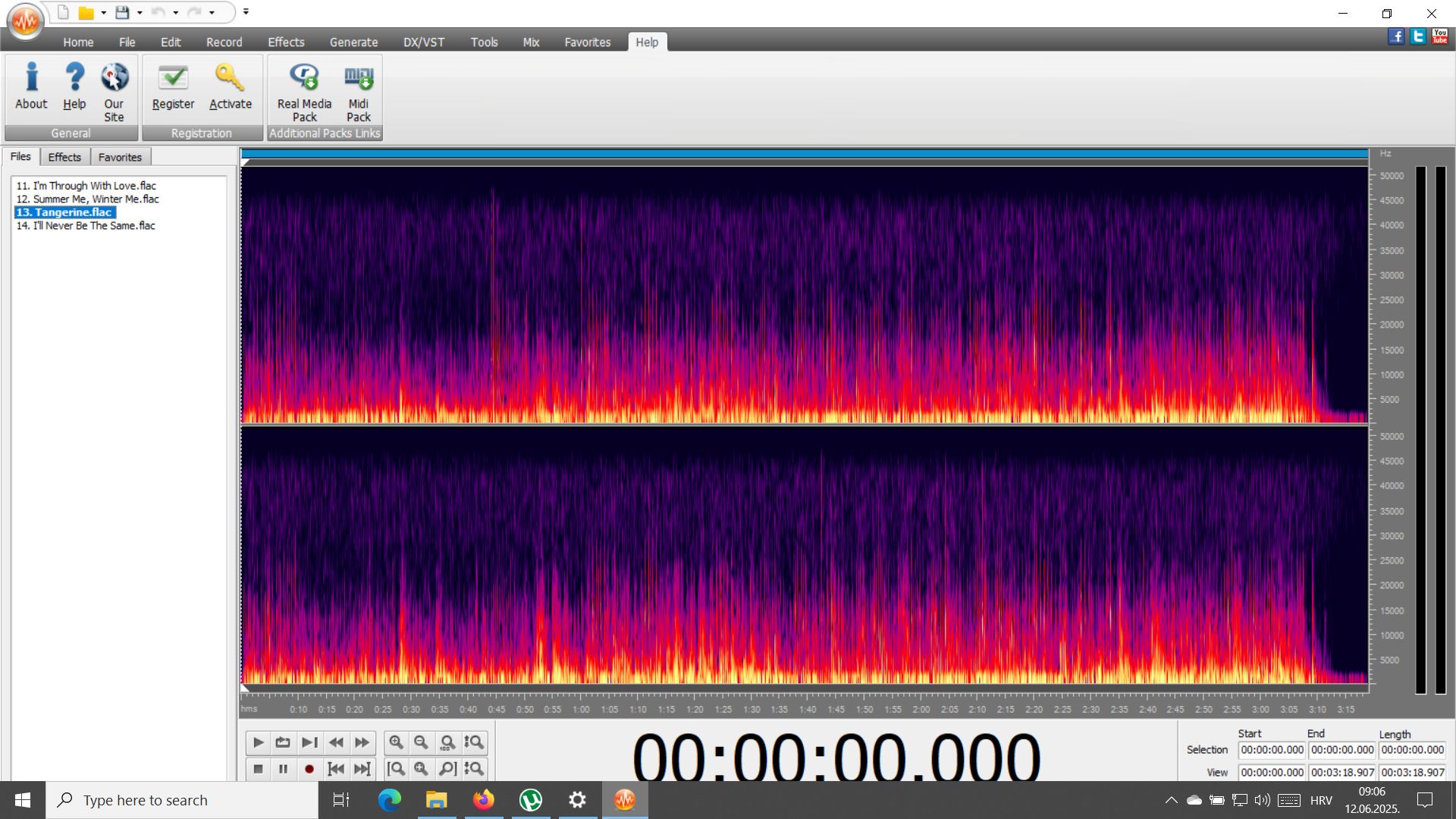This screenshot has height=819, width=1456.
Task: Zoom to selection end
Action: click(x=447, y=769)
